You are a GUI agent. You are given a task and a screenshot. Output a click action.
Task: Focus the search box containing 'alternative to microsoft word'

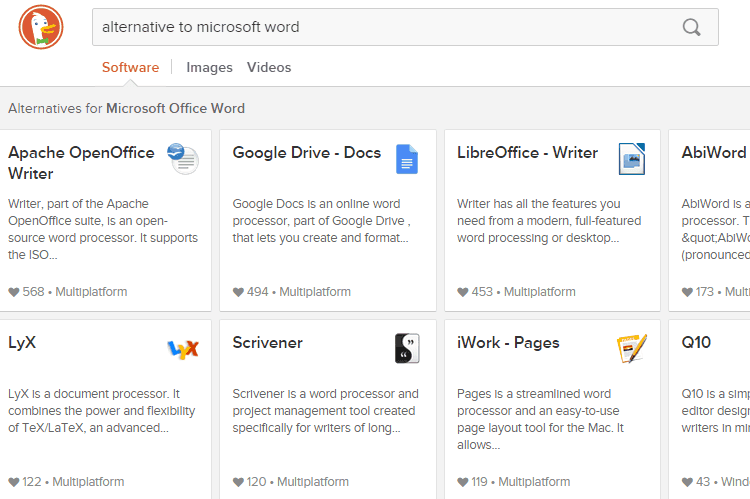405,27
